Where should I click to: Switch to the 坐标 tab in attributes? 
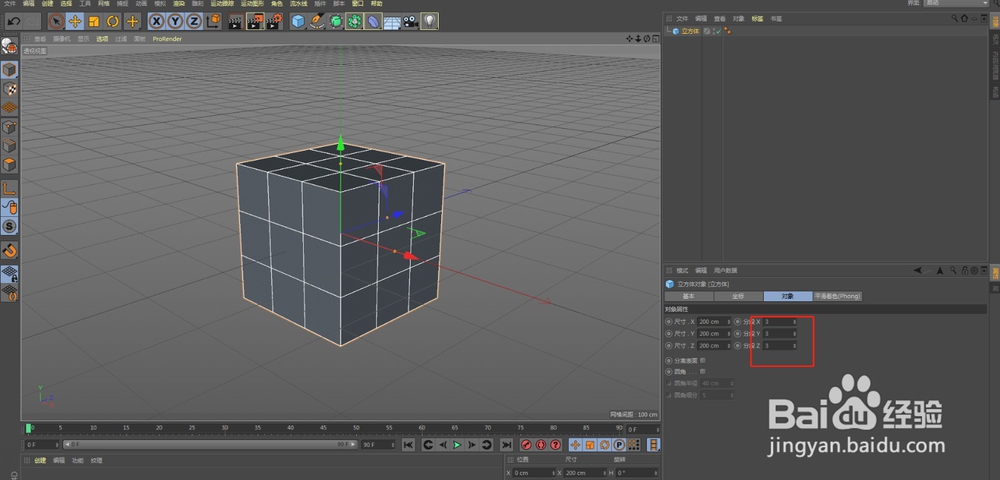tap(738, 297)
